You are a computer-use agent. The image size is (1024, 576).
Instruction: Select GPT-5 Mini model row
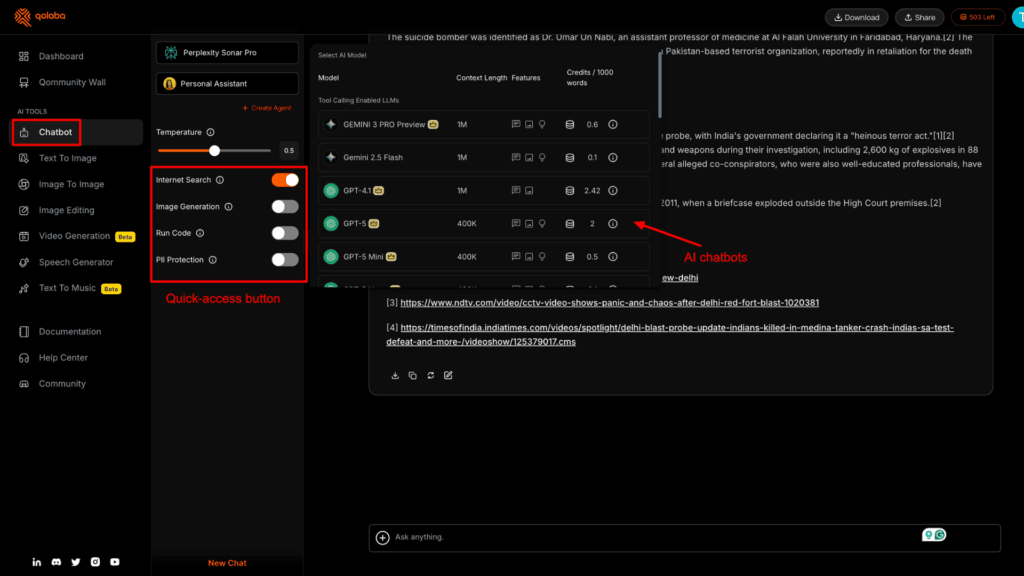tap(484, 257)
